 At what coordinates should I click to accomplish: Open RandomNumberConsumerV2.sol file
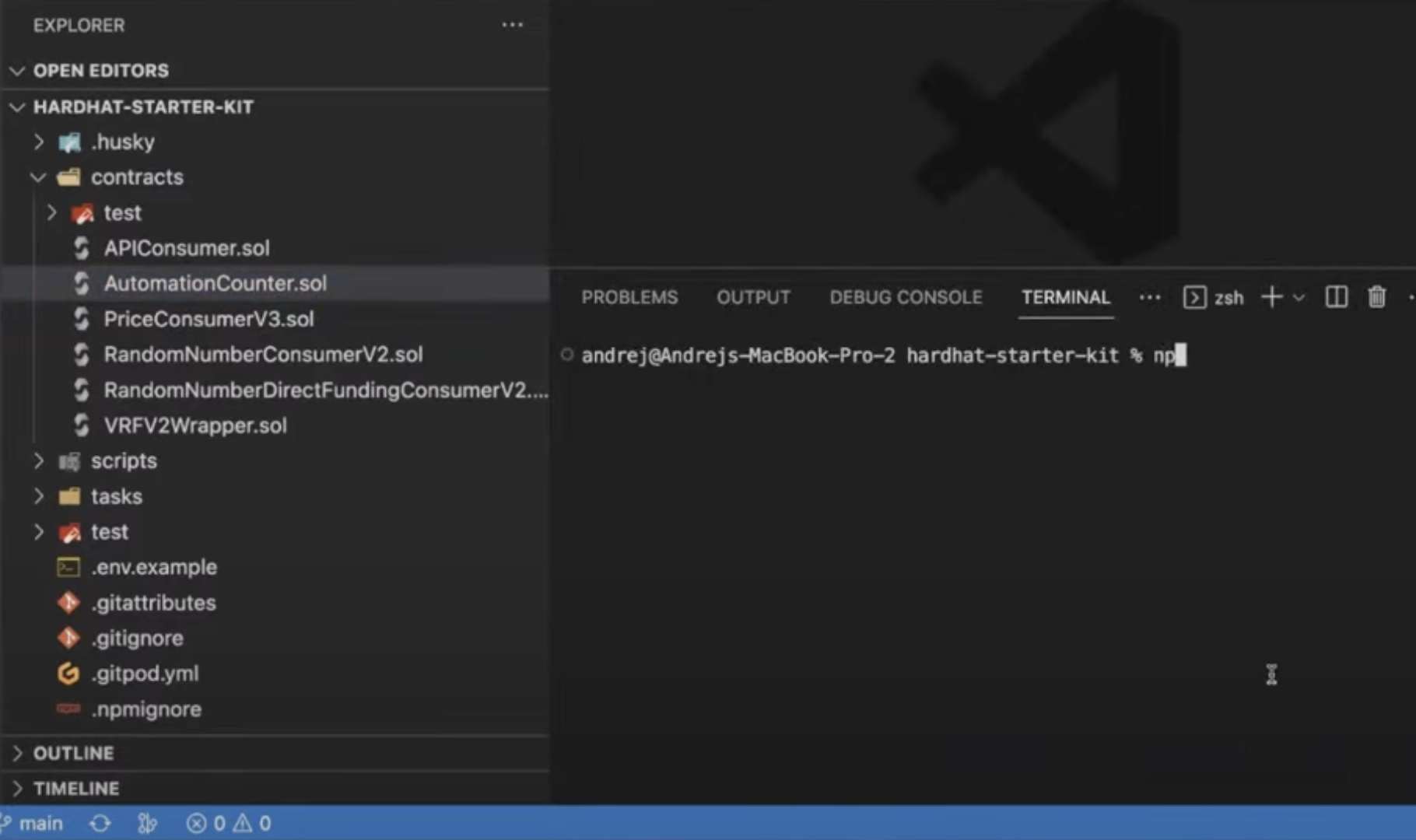point(263,355)
